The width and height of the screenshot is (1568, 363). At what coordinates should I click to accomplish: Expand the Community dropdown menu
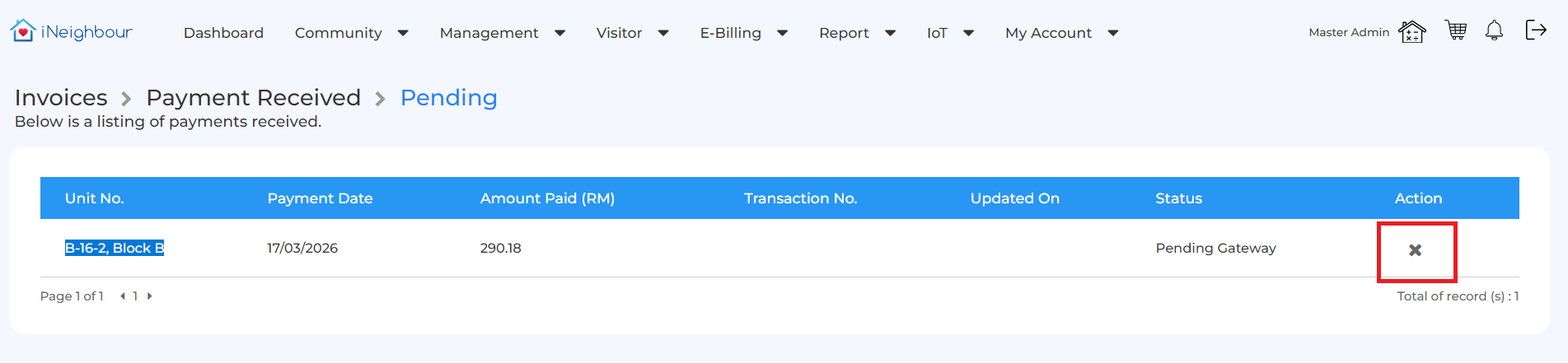351,33
